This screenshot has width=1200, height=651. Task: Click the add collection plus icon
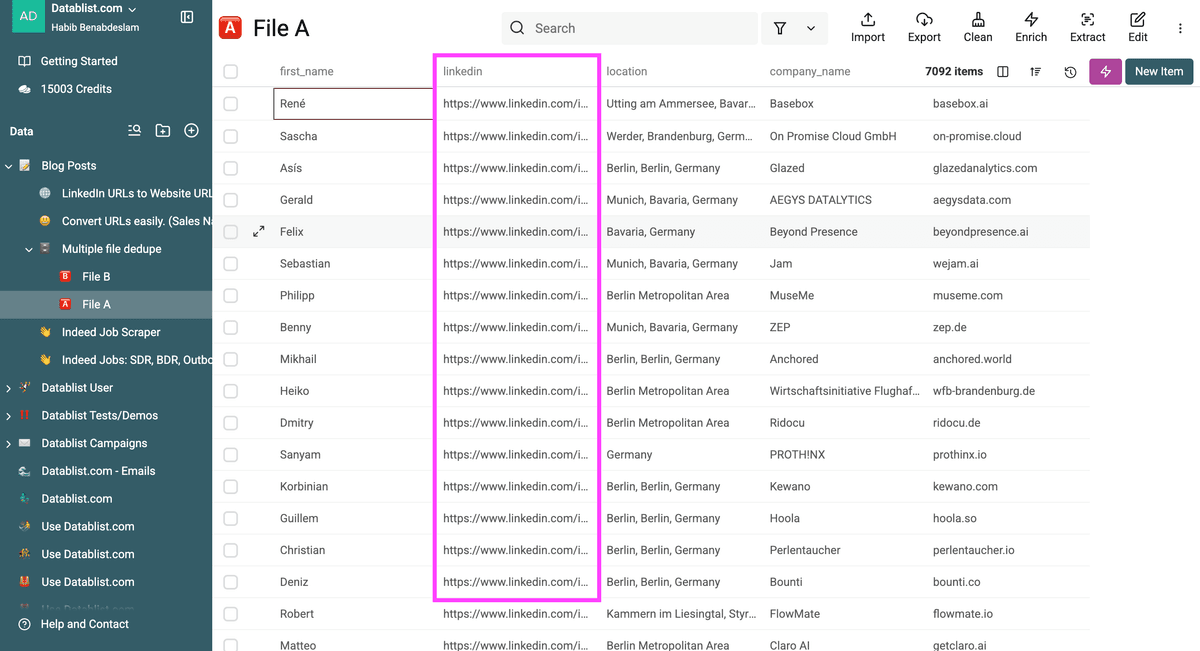(192, 131)
